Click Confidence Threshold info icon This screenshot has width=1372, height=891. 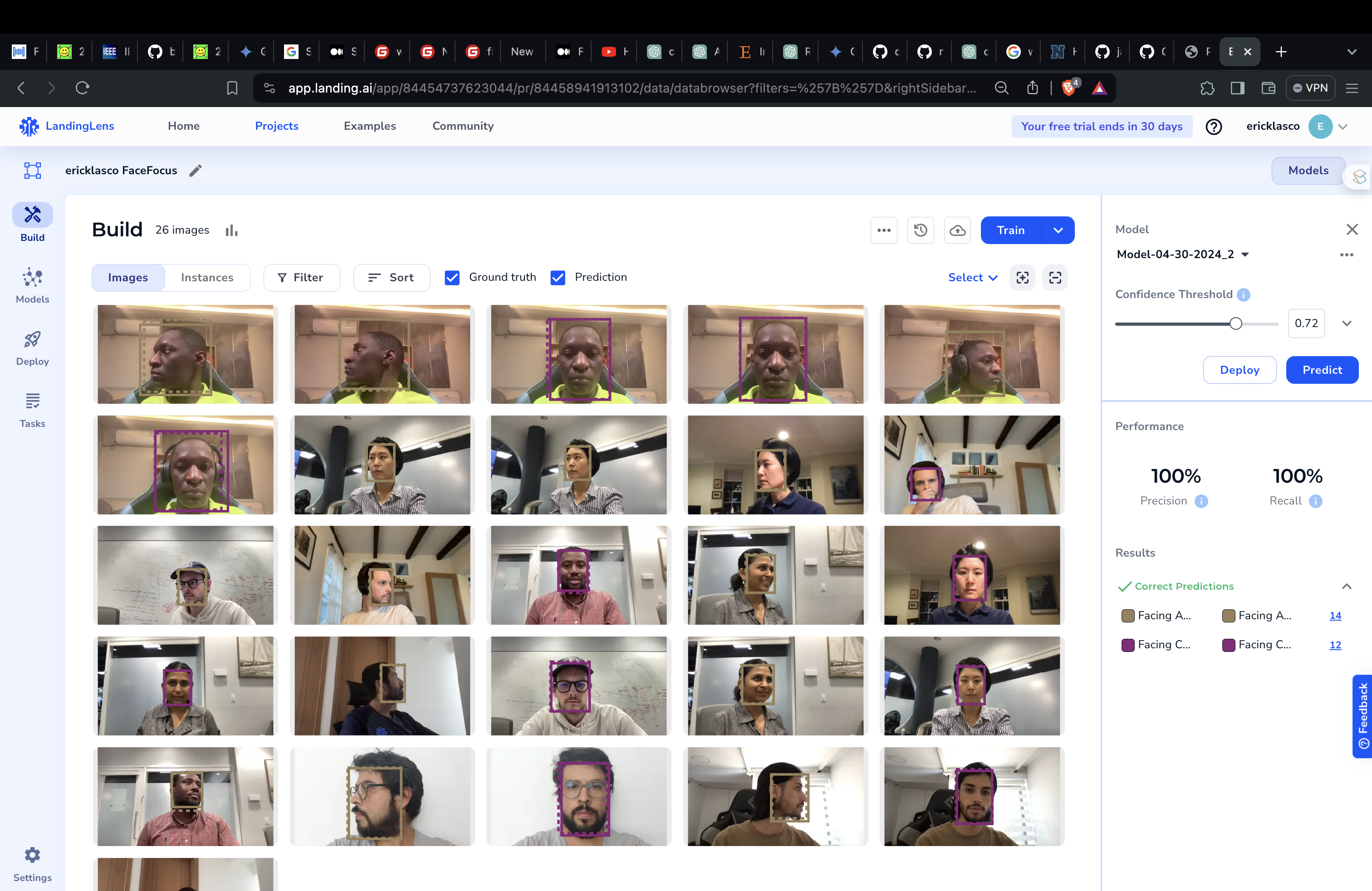(1244, 295)
